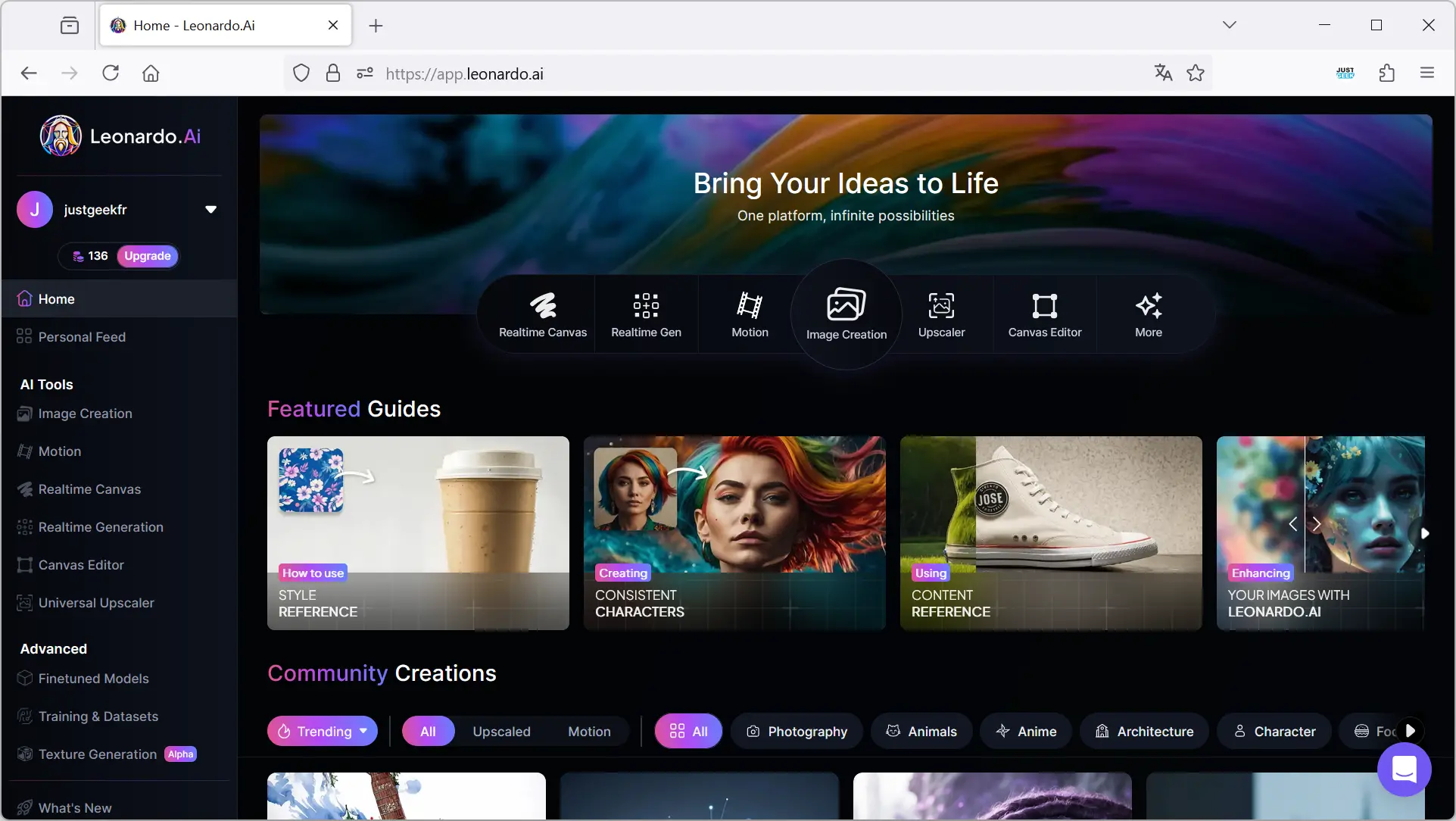The image size is (1456, 821).
Task: Click the JustGeek extension icon
Action: coord(1345,73)
